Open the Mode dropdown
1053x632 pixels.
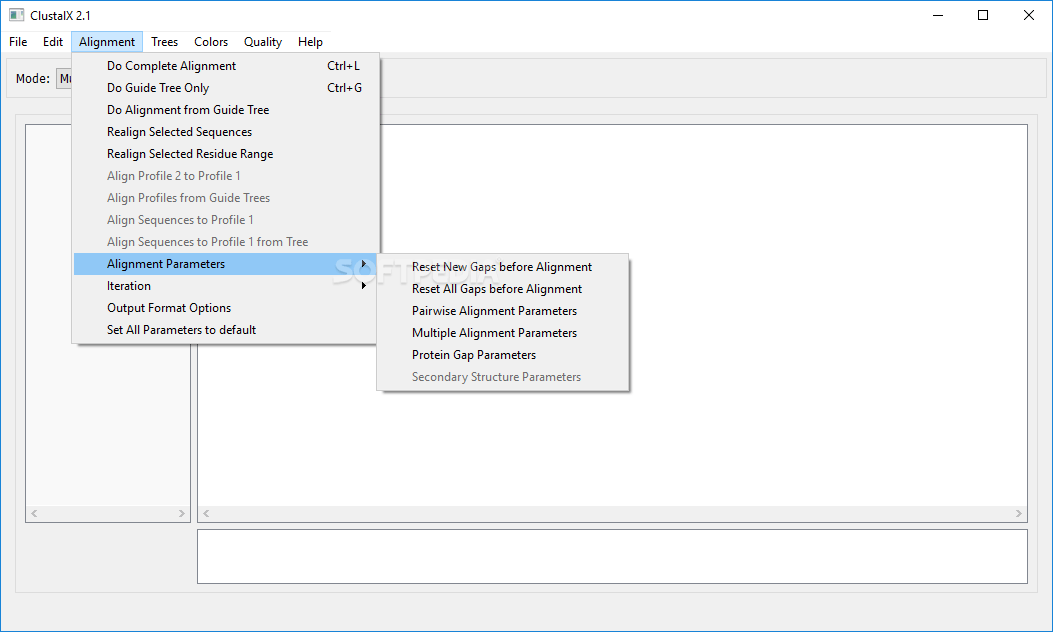tap(64, 79)
